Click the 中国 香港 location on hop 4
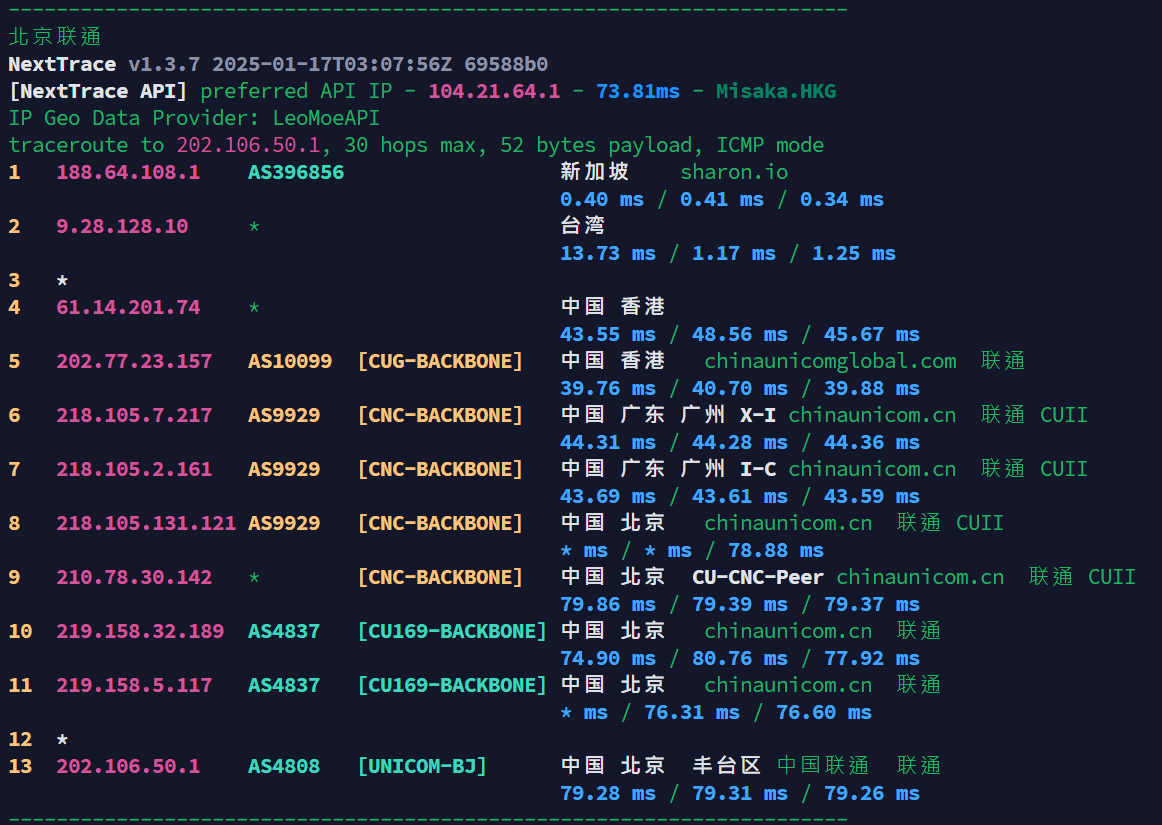The height and width of the screenshot is (825, 1162). click(x=612, y=306)
